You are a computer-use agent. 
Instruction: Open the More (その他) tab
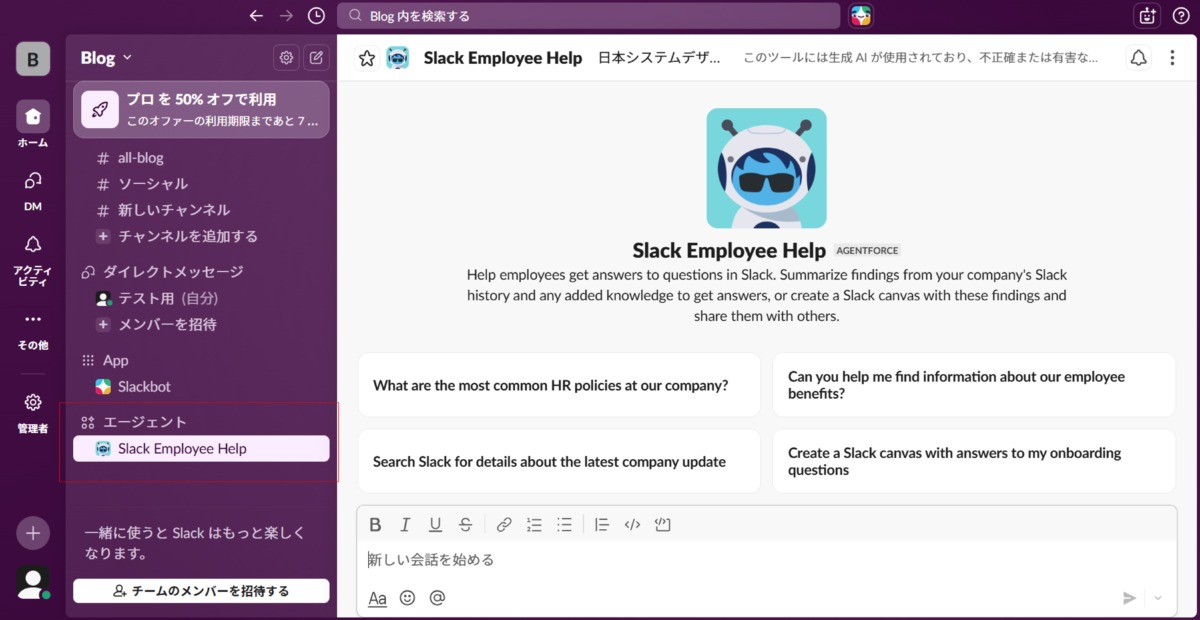coord(33,330)
